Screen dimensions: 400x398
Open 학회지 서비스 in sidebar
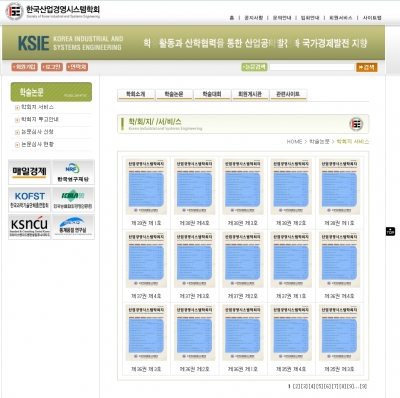[x=37, y=107]
